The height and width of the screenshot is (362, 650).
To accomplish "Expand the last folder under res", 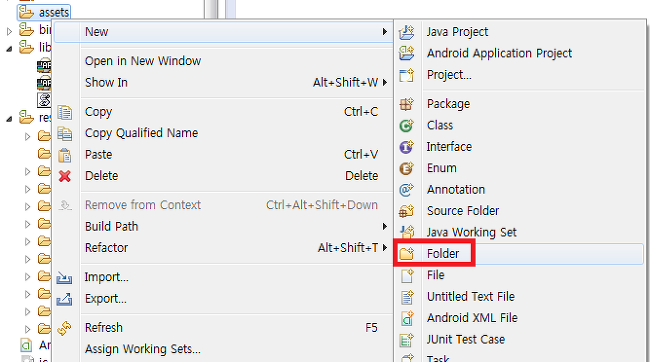I will coord(27,330).
